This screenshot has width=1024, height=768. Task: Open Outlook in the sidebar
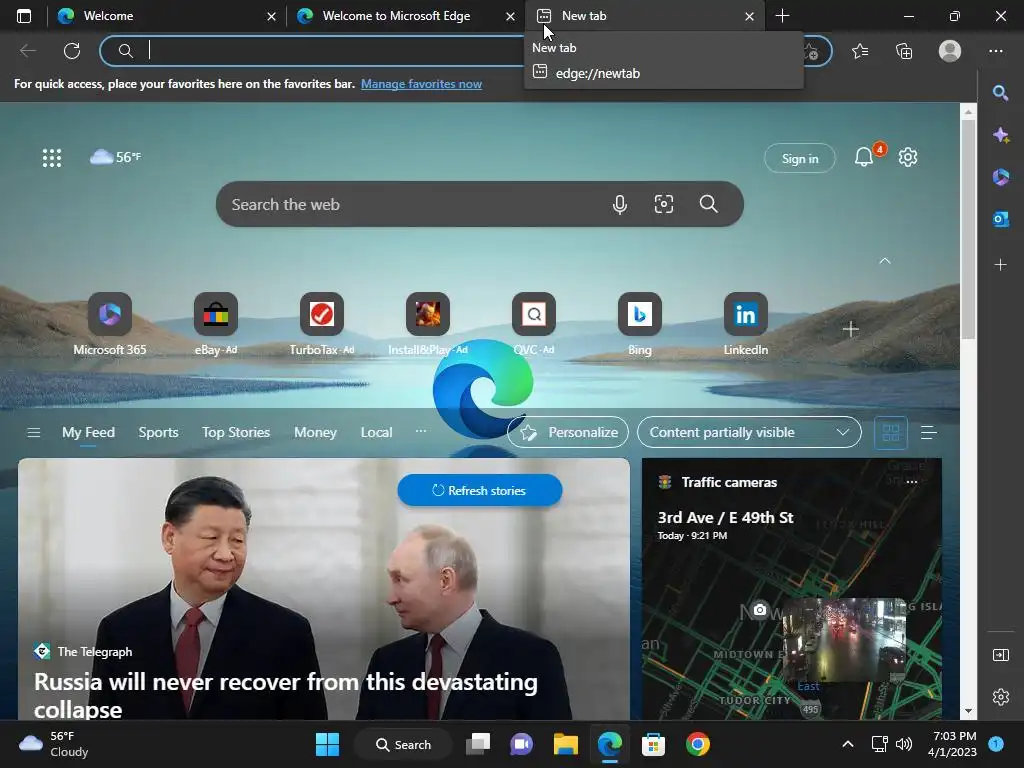pyautogui.click(x=1000, y=219)
